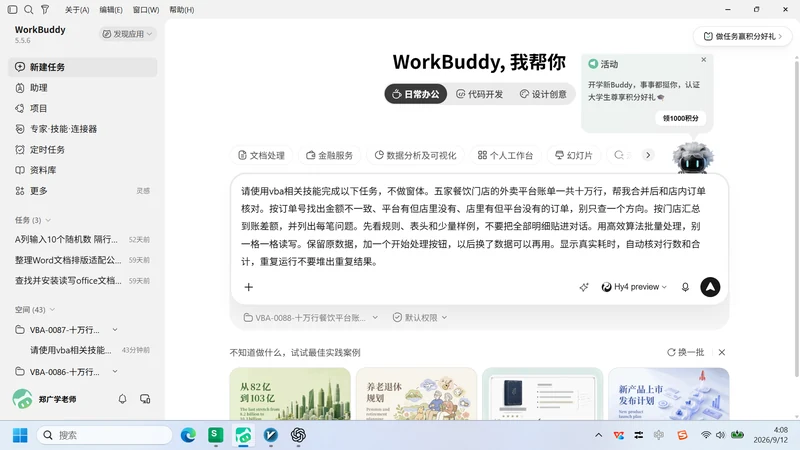Screen dimensions: 800x450
Task: Click the main page vertical scrollbar
Action: pyautogui.click(x=796, y=217)
